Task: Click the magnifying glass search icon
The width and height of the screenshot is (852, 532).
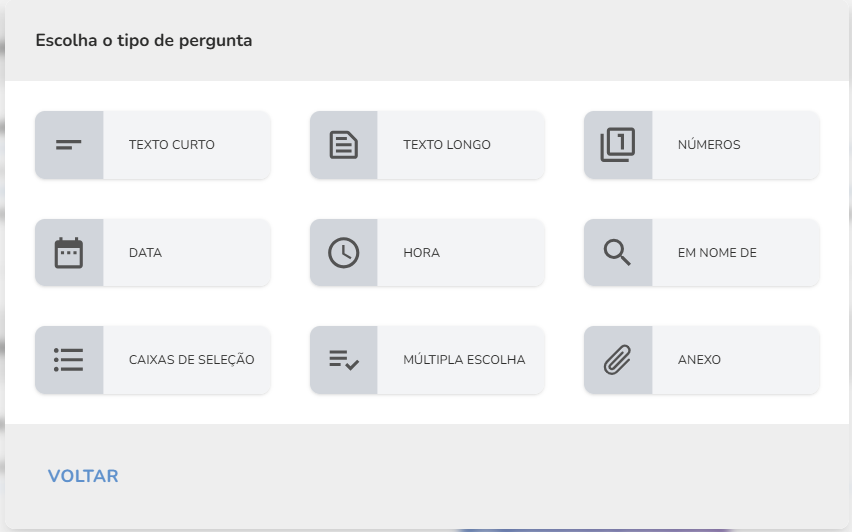Action: point(617,253)
